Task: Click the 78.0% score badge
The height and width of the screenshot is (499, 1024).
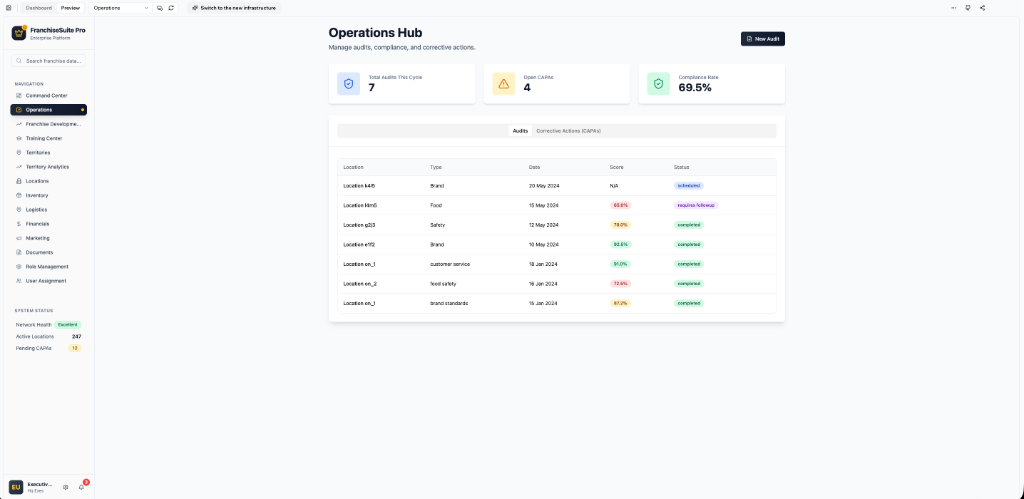Action: click(x=620, y=225)
